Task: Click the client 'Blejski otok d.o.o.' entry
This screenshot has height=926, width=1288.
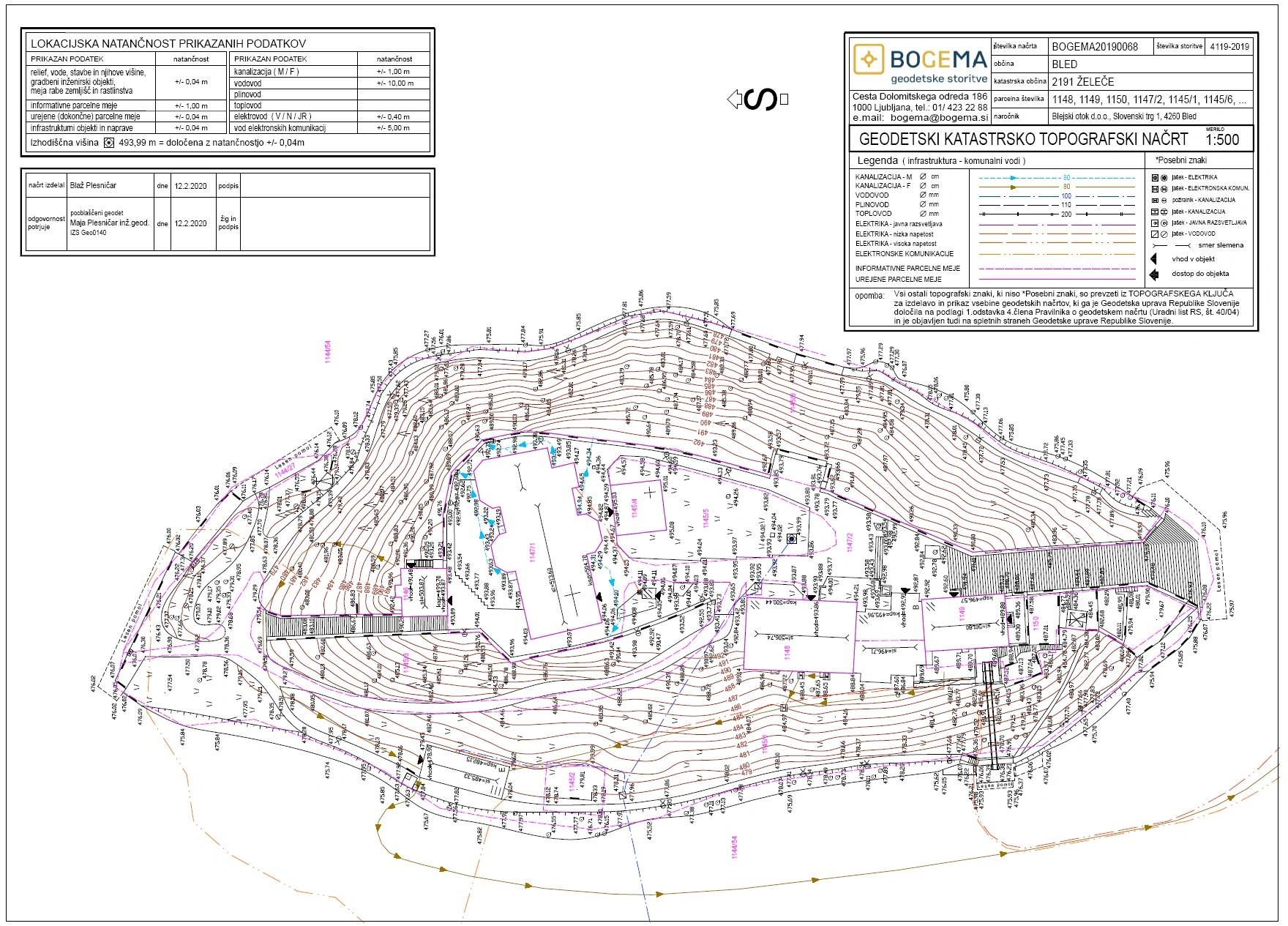Action: click(x=1124, y=116)
